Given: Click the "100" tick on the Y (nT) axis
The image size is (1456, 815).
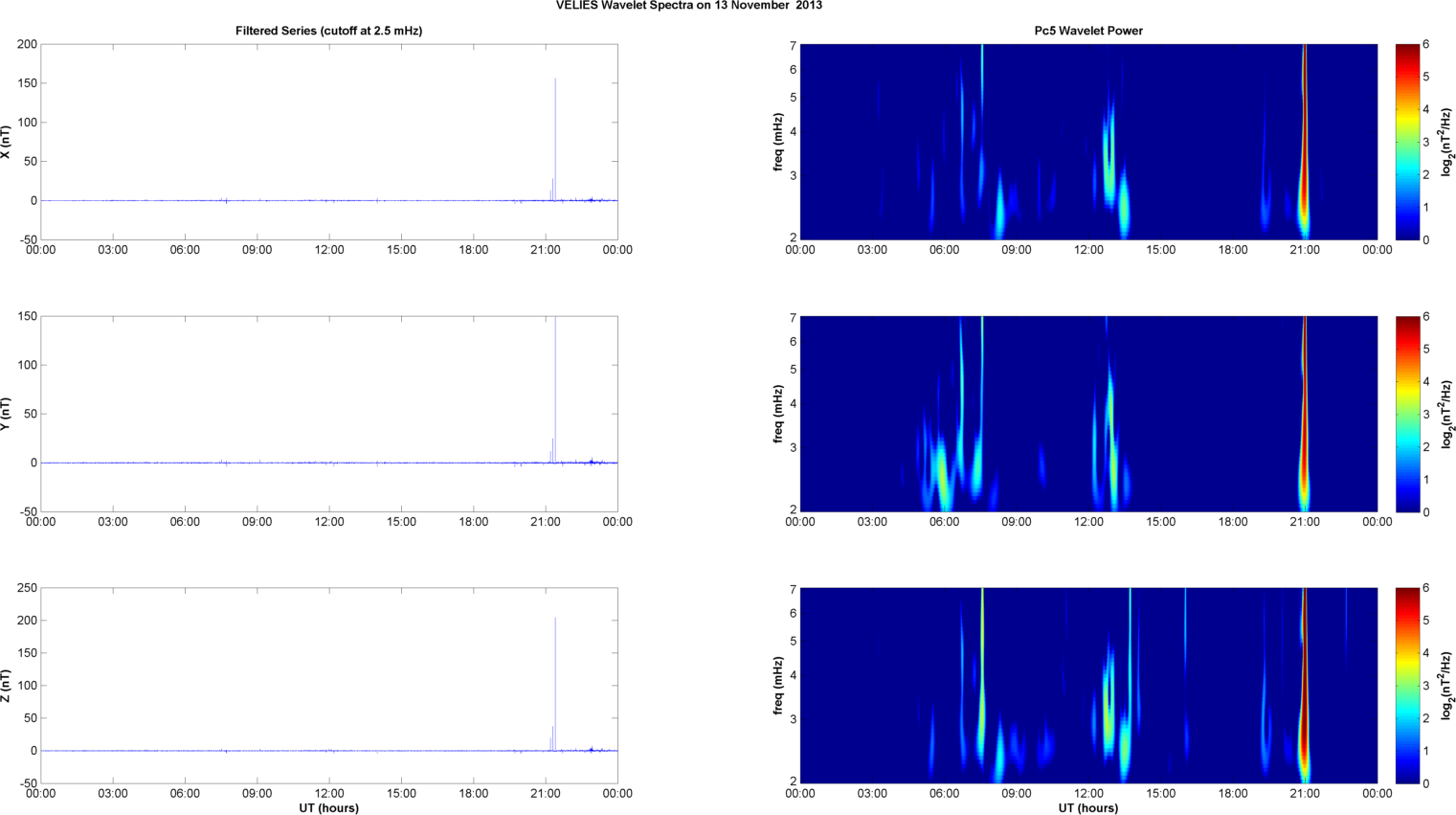Looking at the screenshot, I should (x=27, y=365).
